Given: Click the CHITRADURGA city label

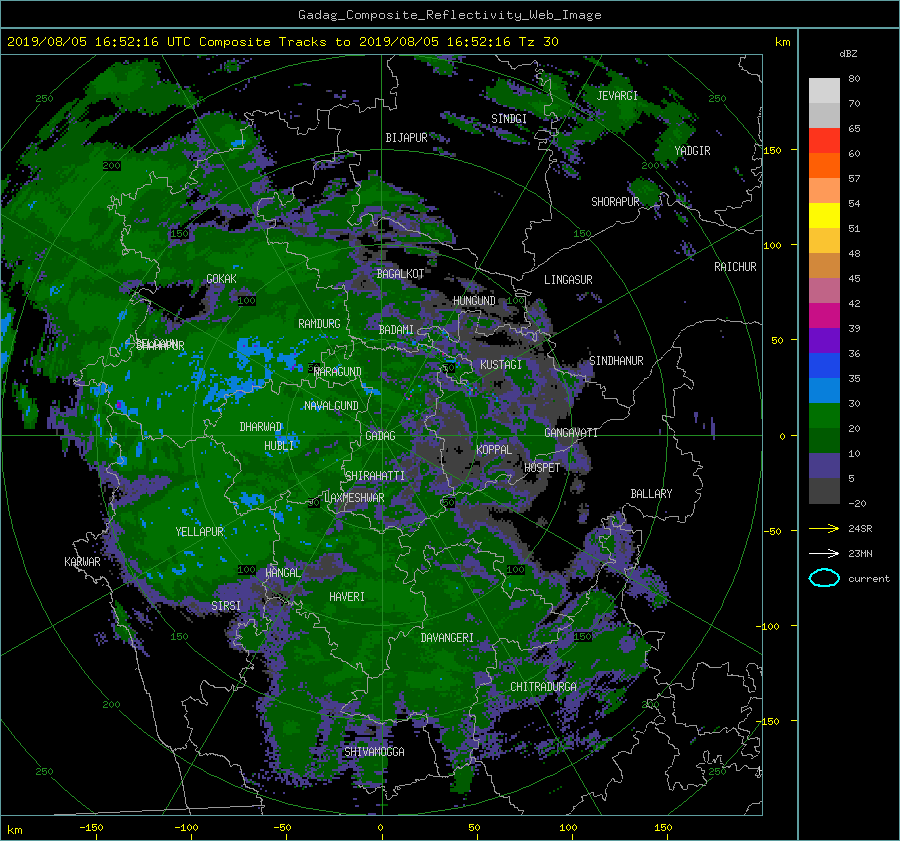Looking at the screenshot, I should pyautogui.click(x=544, y=687).
